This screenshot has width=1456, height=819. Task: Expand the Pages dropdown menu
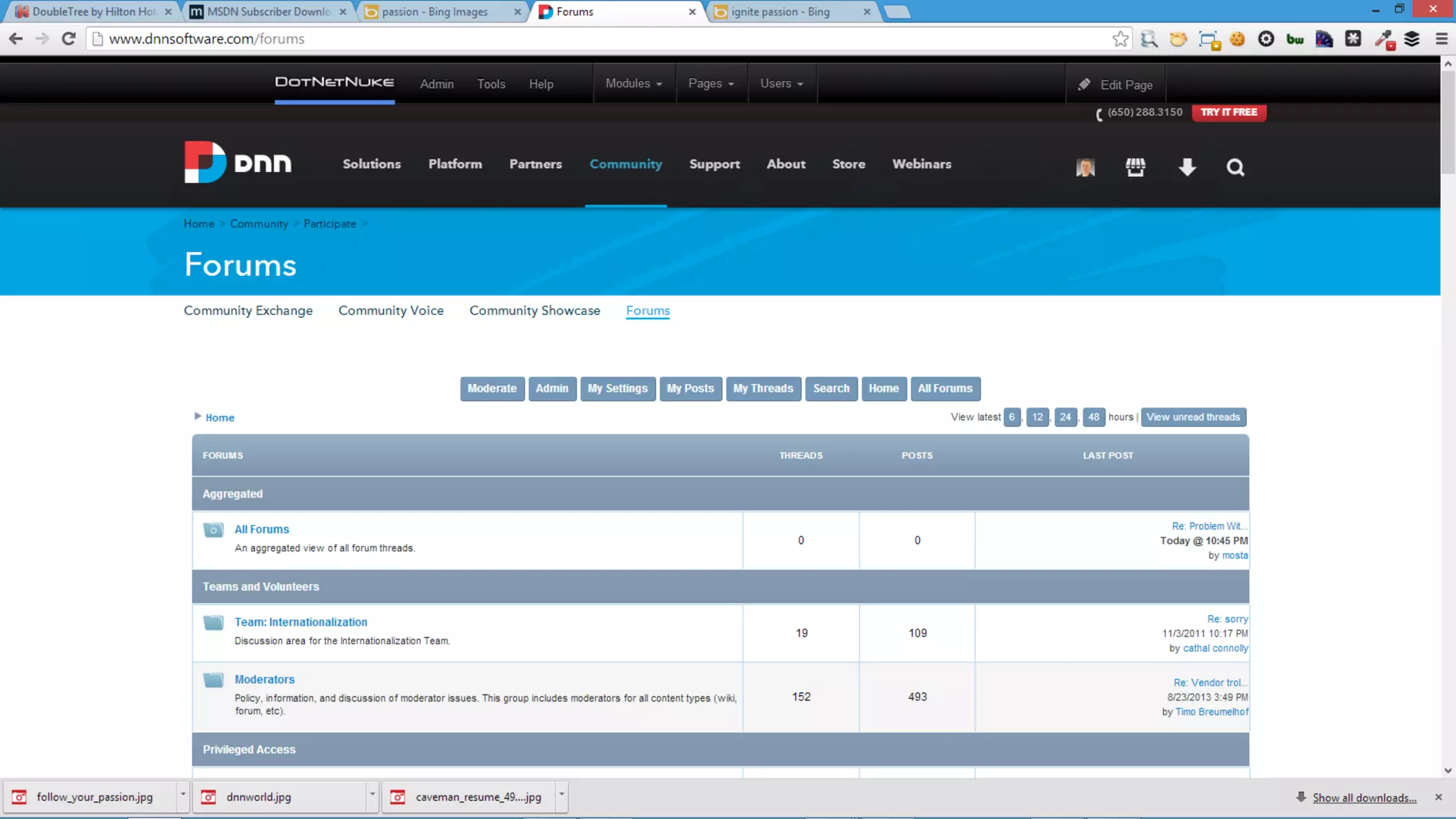click(x=711, y=84)
